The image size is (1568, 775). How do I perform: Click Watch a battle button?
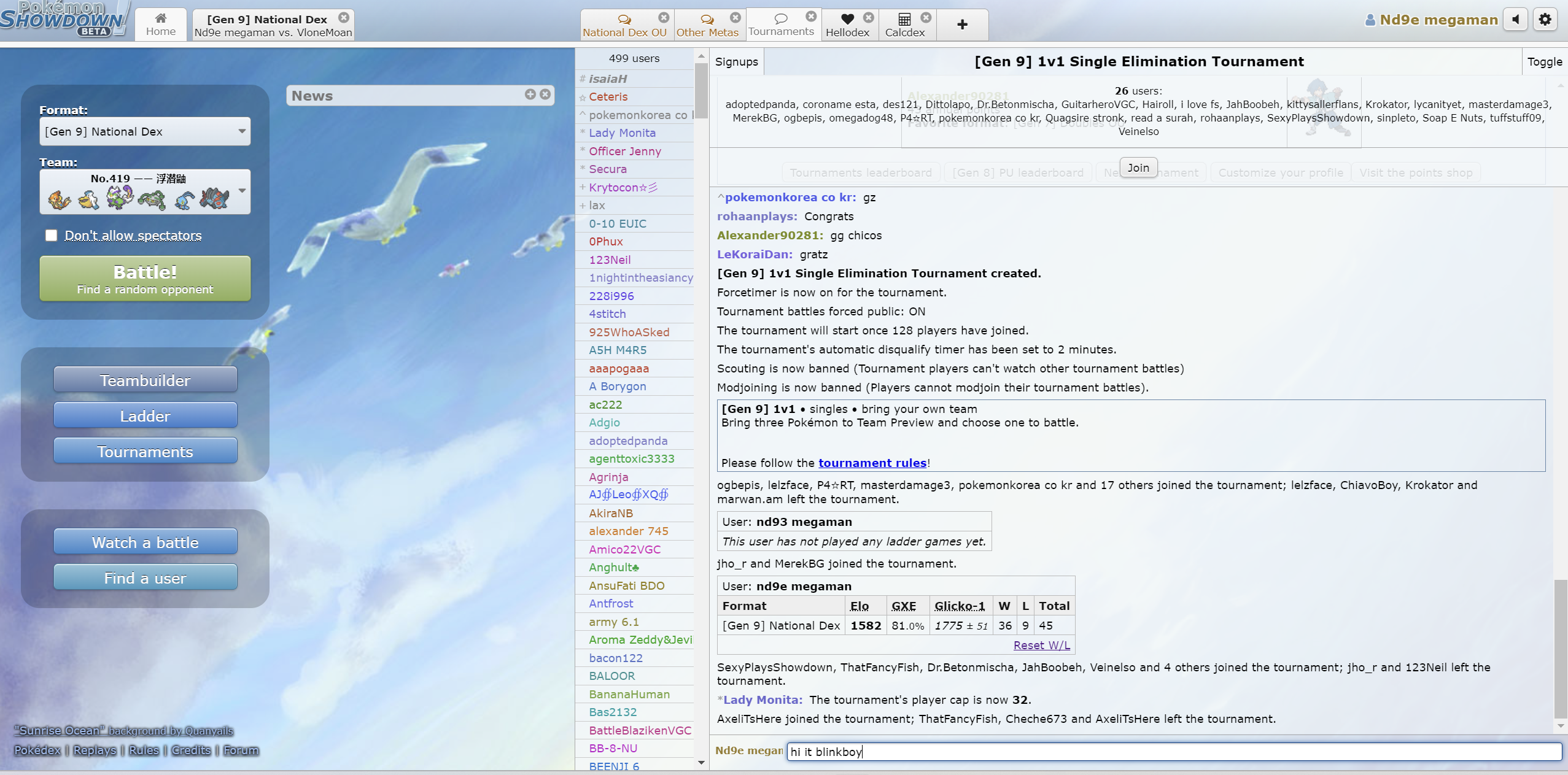click(x=145, y=542)
